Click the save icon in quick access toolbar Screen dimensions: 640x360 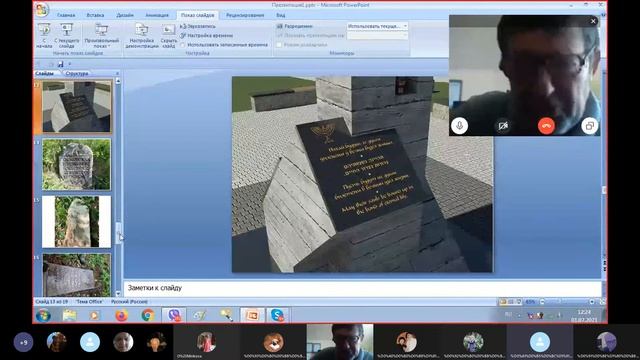60,64
